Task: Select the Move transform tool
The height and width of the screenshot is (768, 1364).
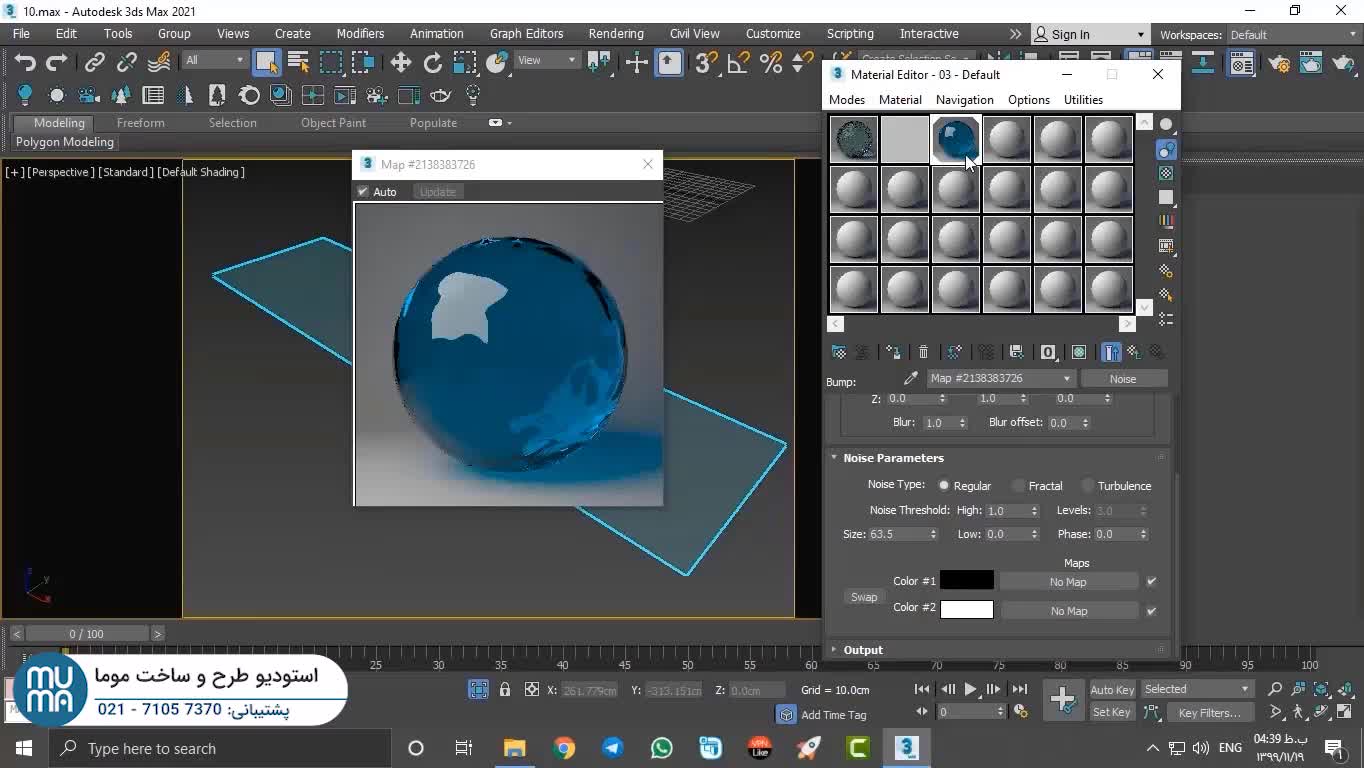Action: (401, 63)
